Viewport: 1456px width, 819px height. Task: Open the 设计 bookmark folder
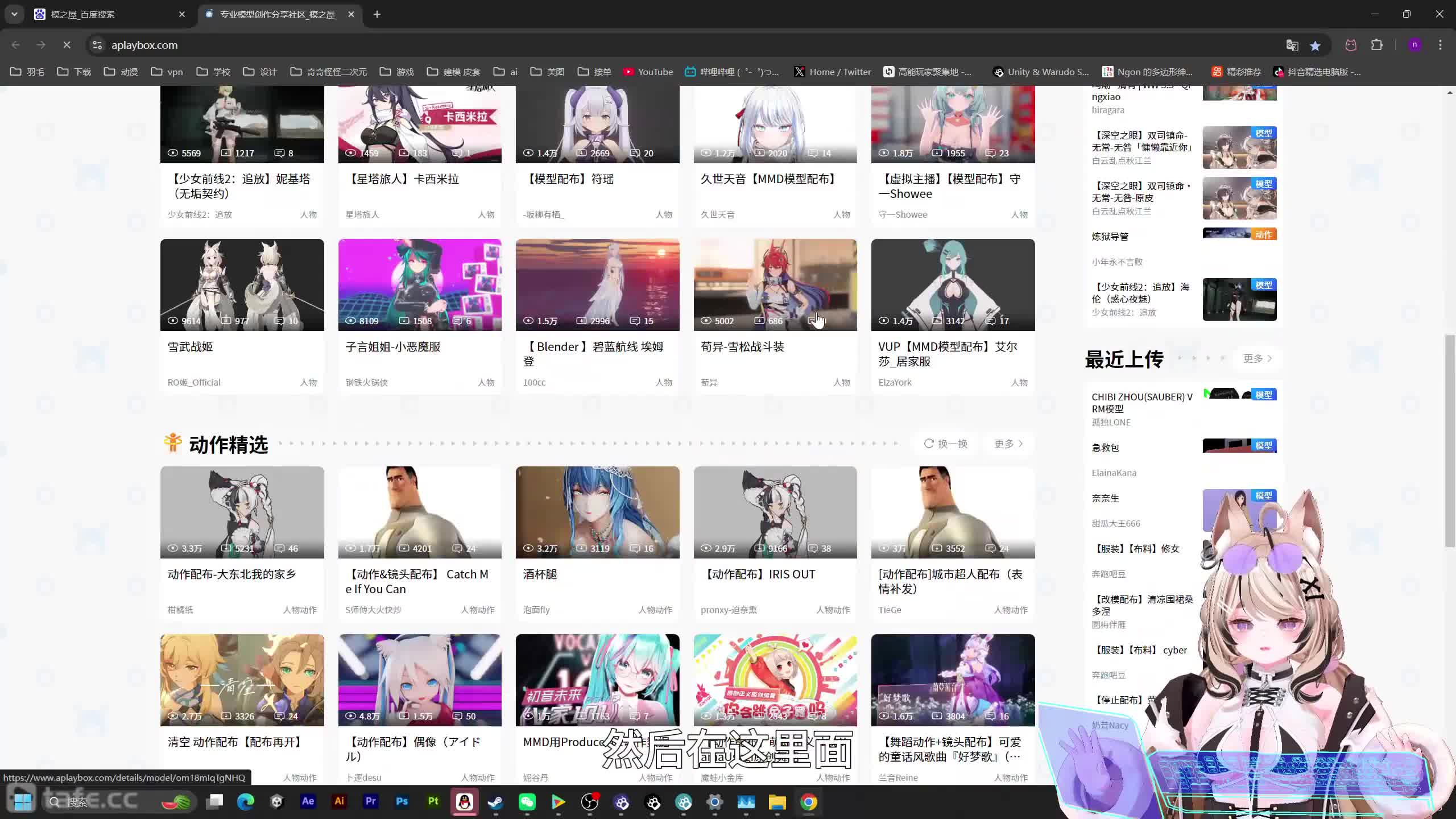click(x=260, y=72)
